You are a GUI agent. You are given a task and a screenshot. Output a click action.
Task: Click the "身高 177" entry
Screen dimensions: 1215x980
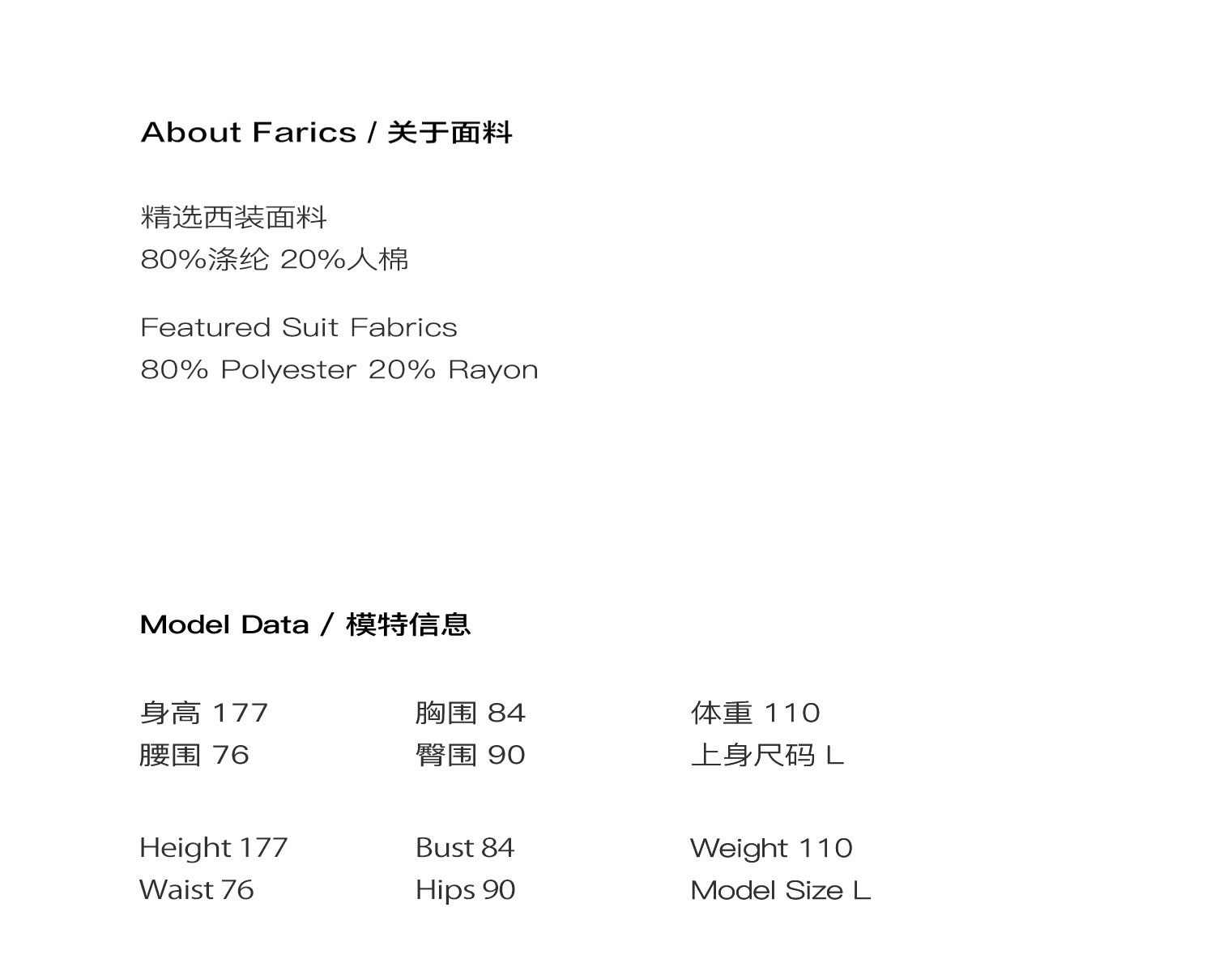[x=203, y=713]
